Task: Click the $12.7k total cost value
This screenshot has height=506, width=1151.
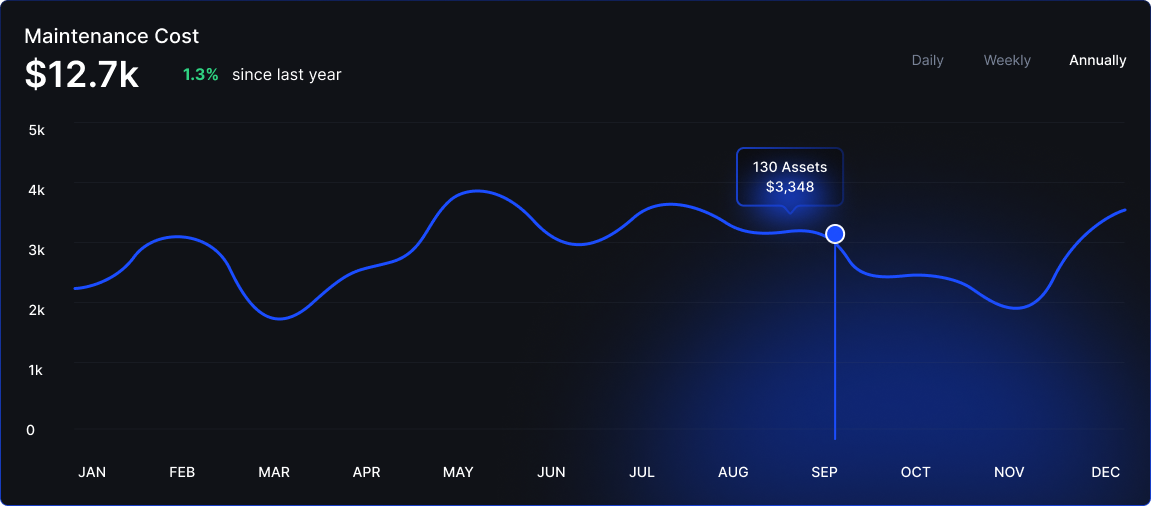Action: [x=82, y=75]
